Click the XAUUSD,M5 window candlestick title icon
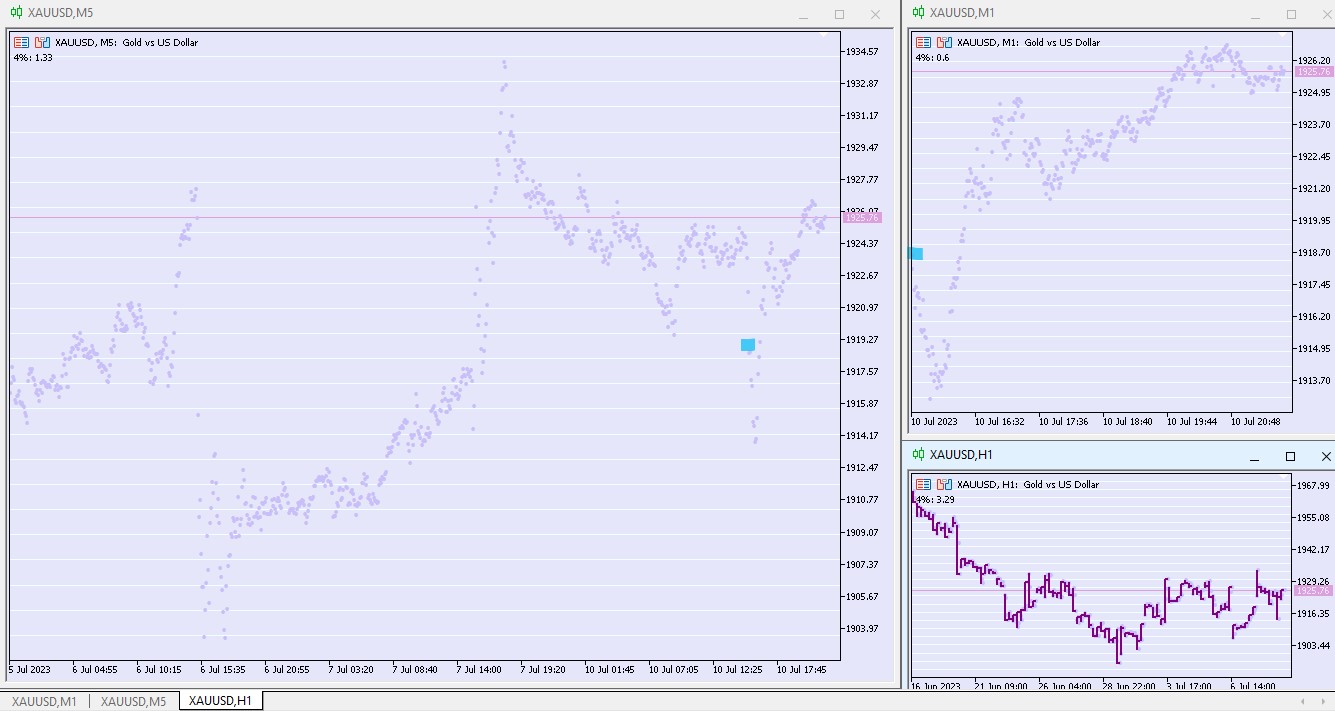Screen dimensions: 1335x711 coord(17,13)
